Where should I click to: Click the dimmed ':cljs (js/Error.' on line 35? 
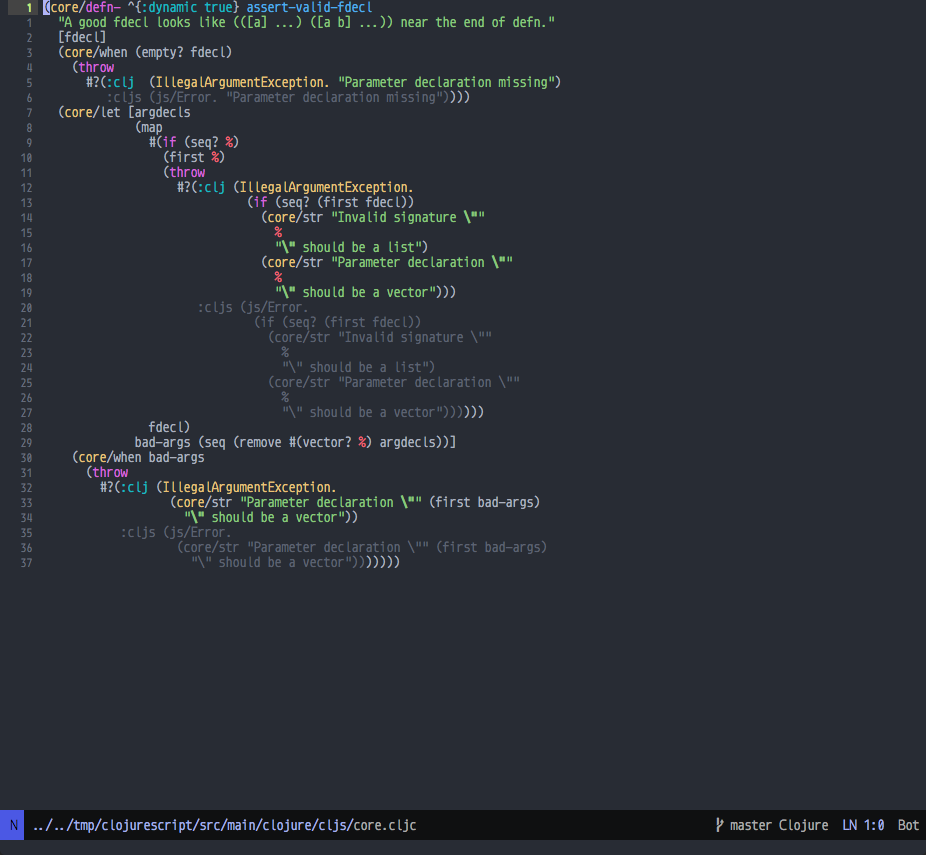[x=176, y=533]
